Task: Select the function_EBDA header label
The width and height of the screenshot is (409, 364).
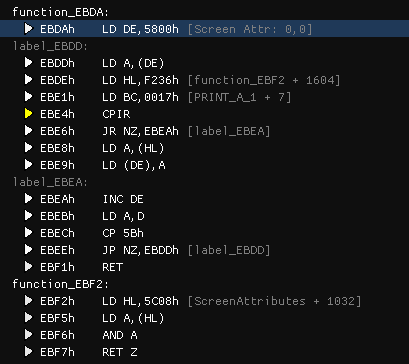Action: (61, 13)
